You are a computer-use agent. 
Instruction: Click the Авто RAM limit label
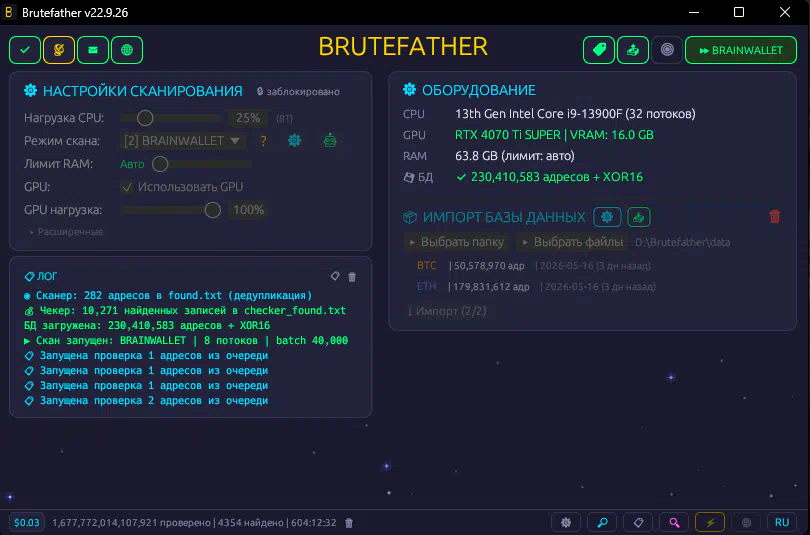point(132,164)
